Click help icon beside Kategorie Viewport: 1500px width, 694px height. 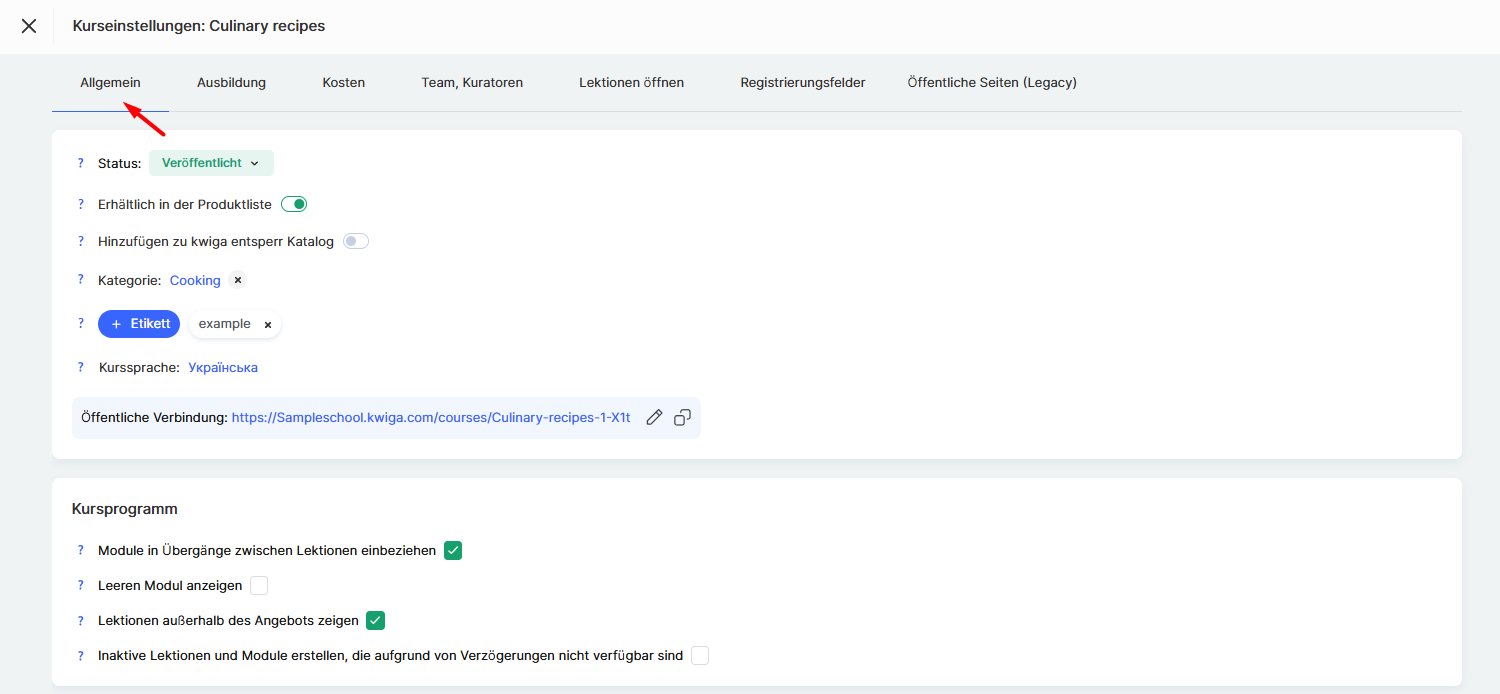click(x=81, y=280)
